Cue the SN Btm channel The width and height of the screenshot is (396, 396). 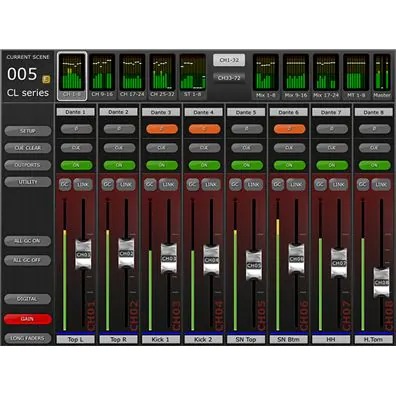(x=289, y=148)
